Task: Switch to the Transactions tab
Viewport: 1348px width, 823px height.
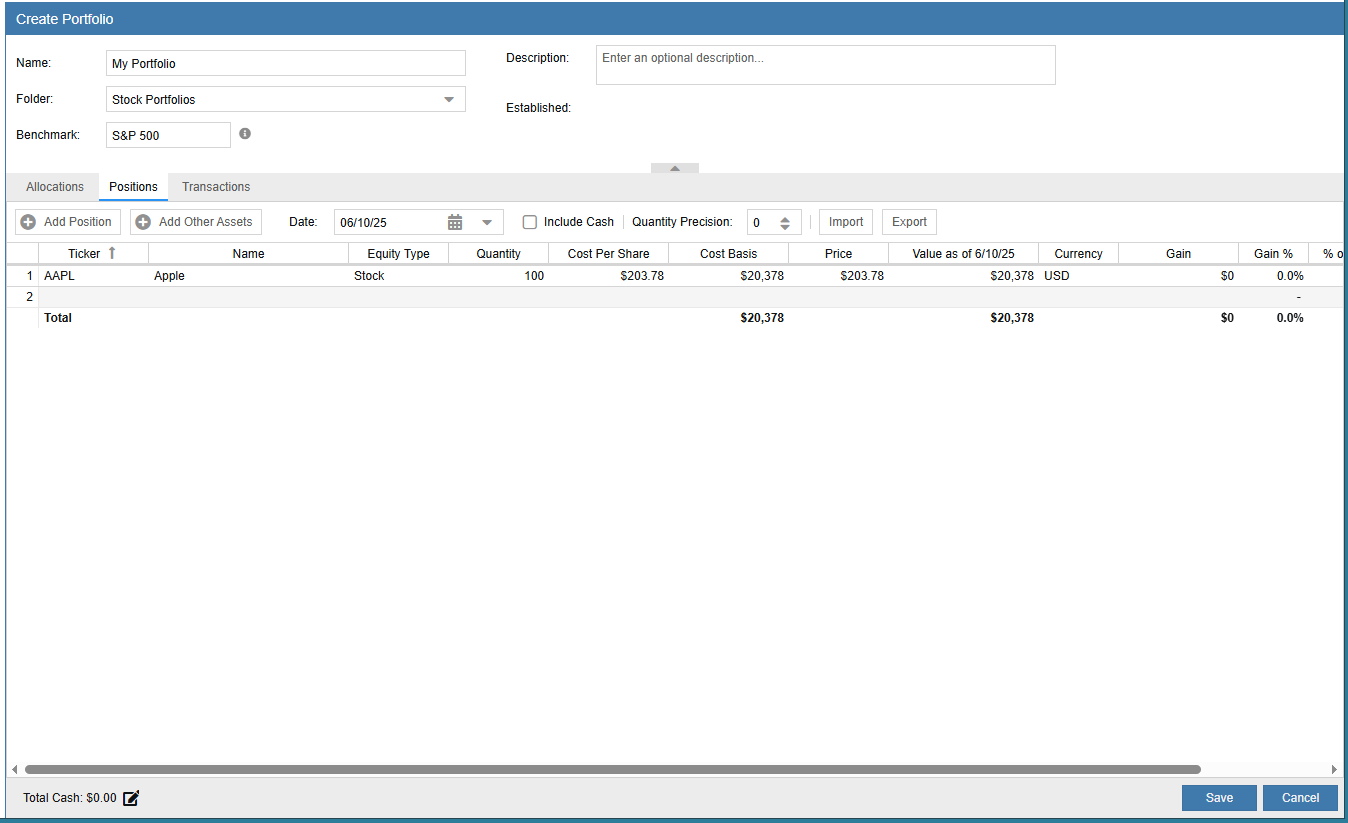Action: click(x=216, y=187)
